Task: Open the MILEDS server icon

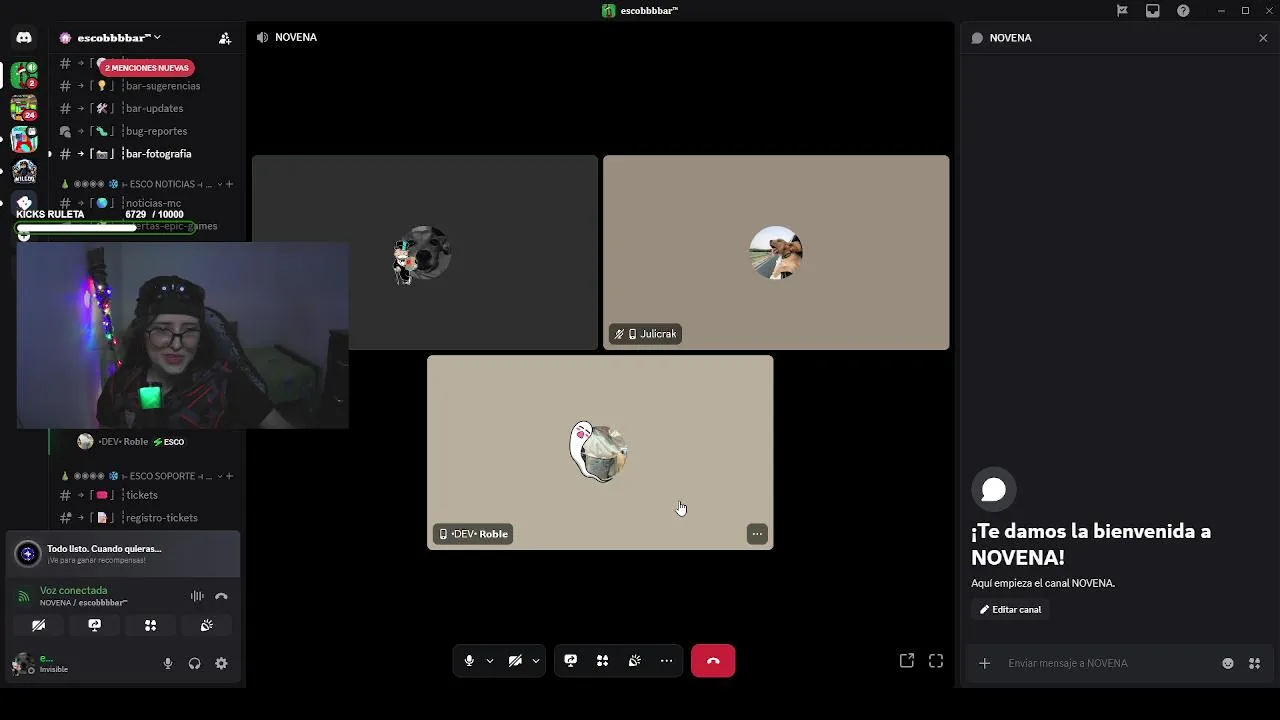Action: pos(24,171)
